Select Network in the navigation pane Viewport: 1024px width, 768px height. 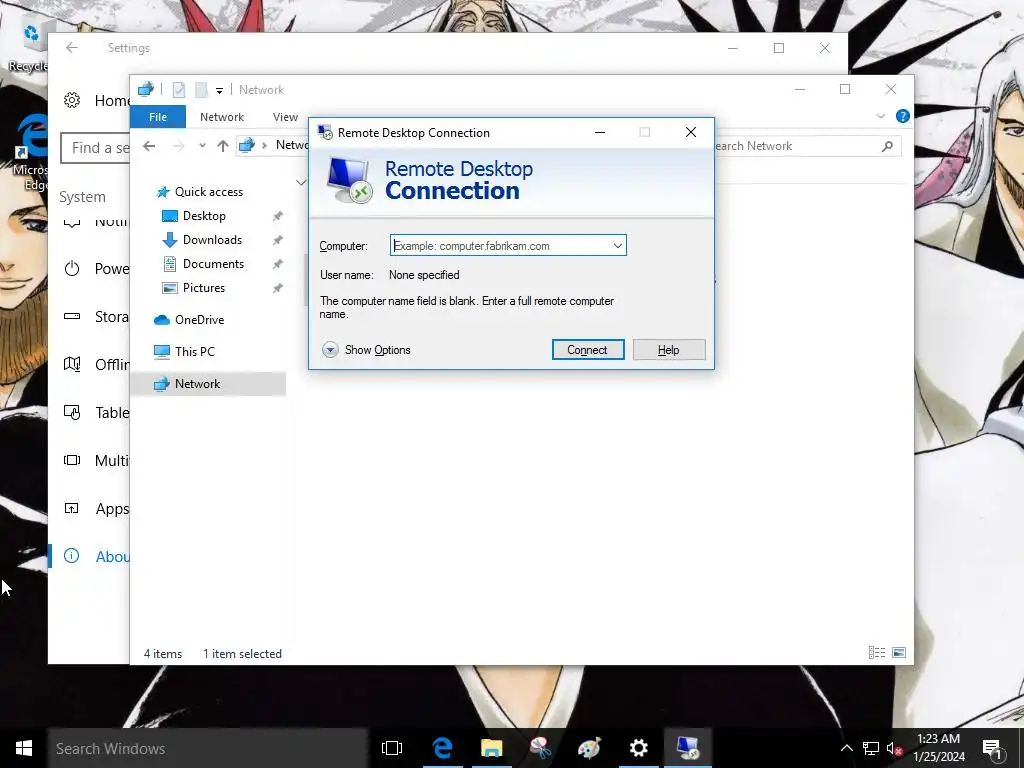pos(208,384)
